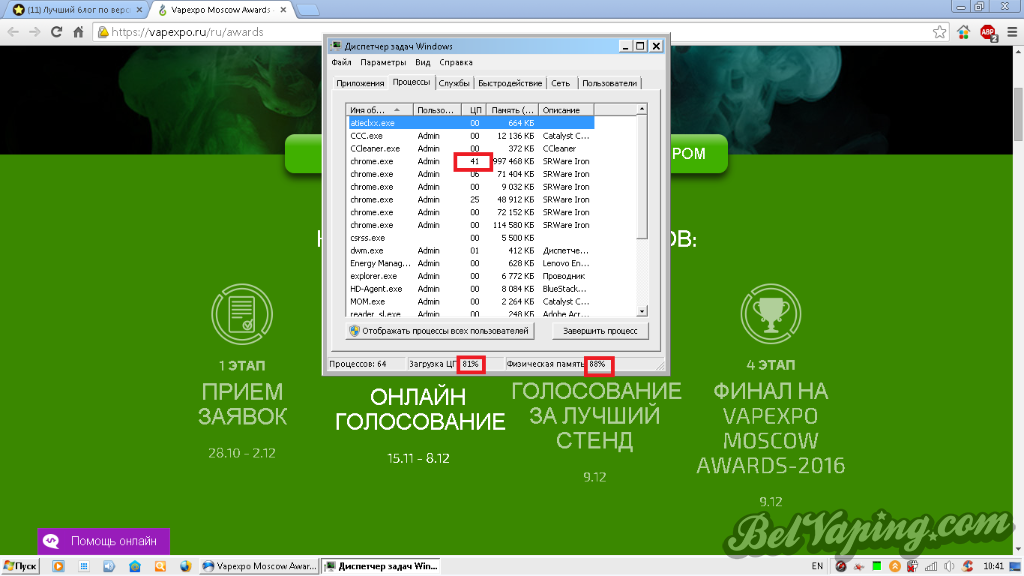Click the trophy icon above 4 ЭТАП
The width and height of the screenshot is (1024, 576).
[771, 314]
